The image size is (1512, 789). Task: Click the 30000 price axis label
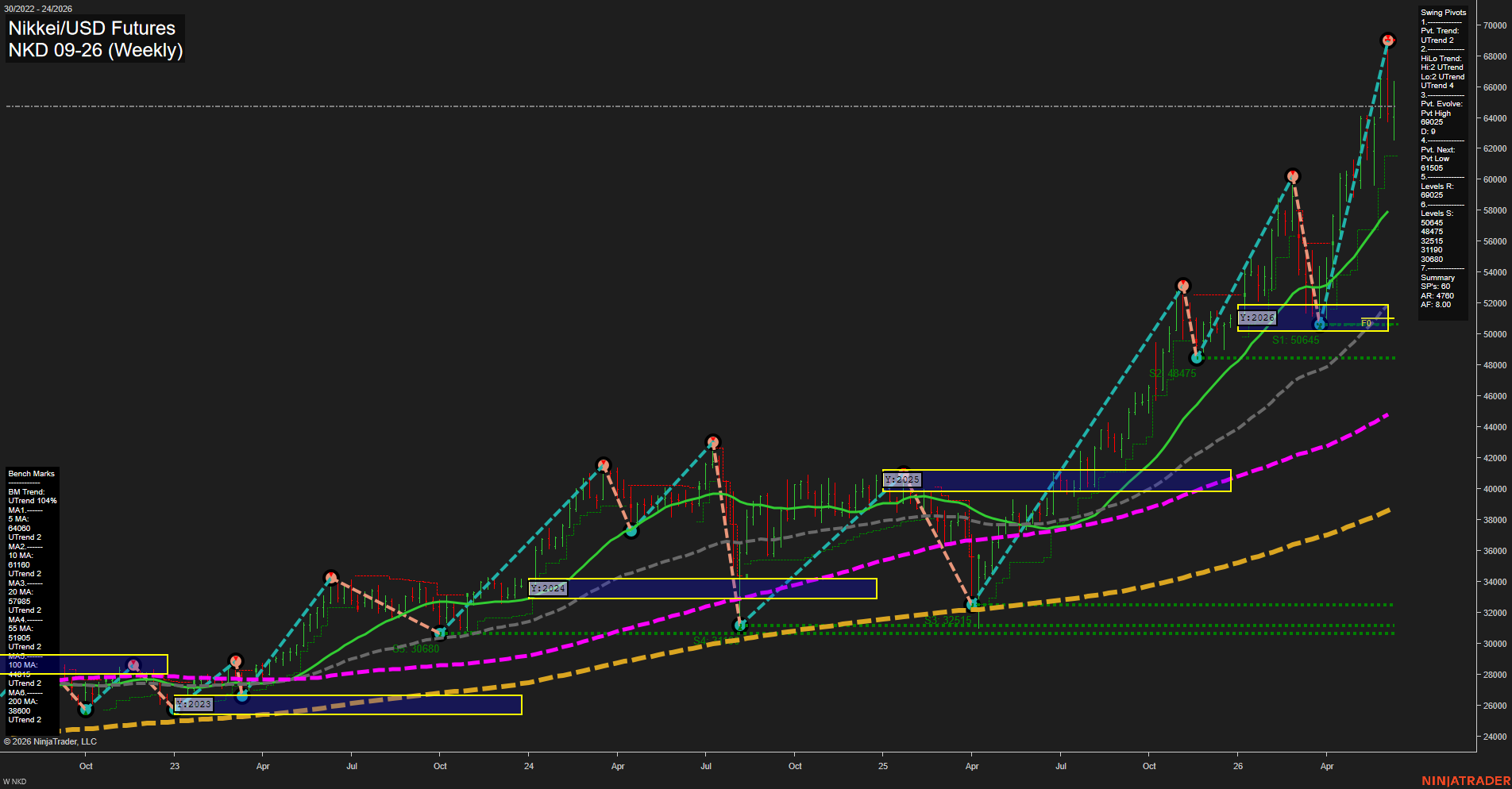pyautogui.click(x=1495, y=644)
